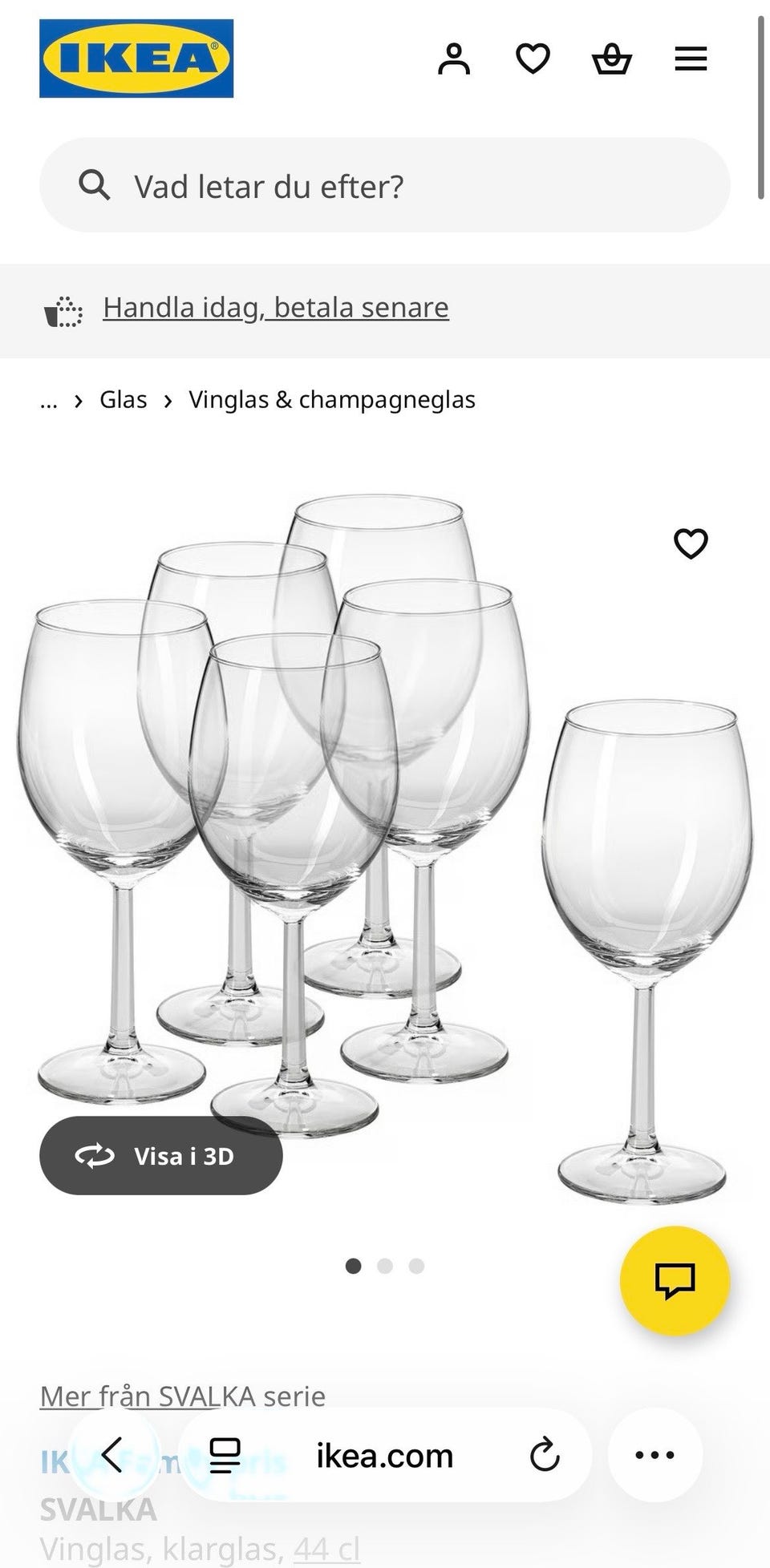This screenshot has width=770, height=1568.
Task: Click the 'Visa i 3D' button
Action: [x=161, y=1155]
